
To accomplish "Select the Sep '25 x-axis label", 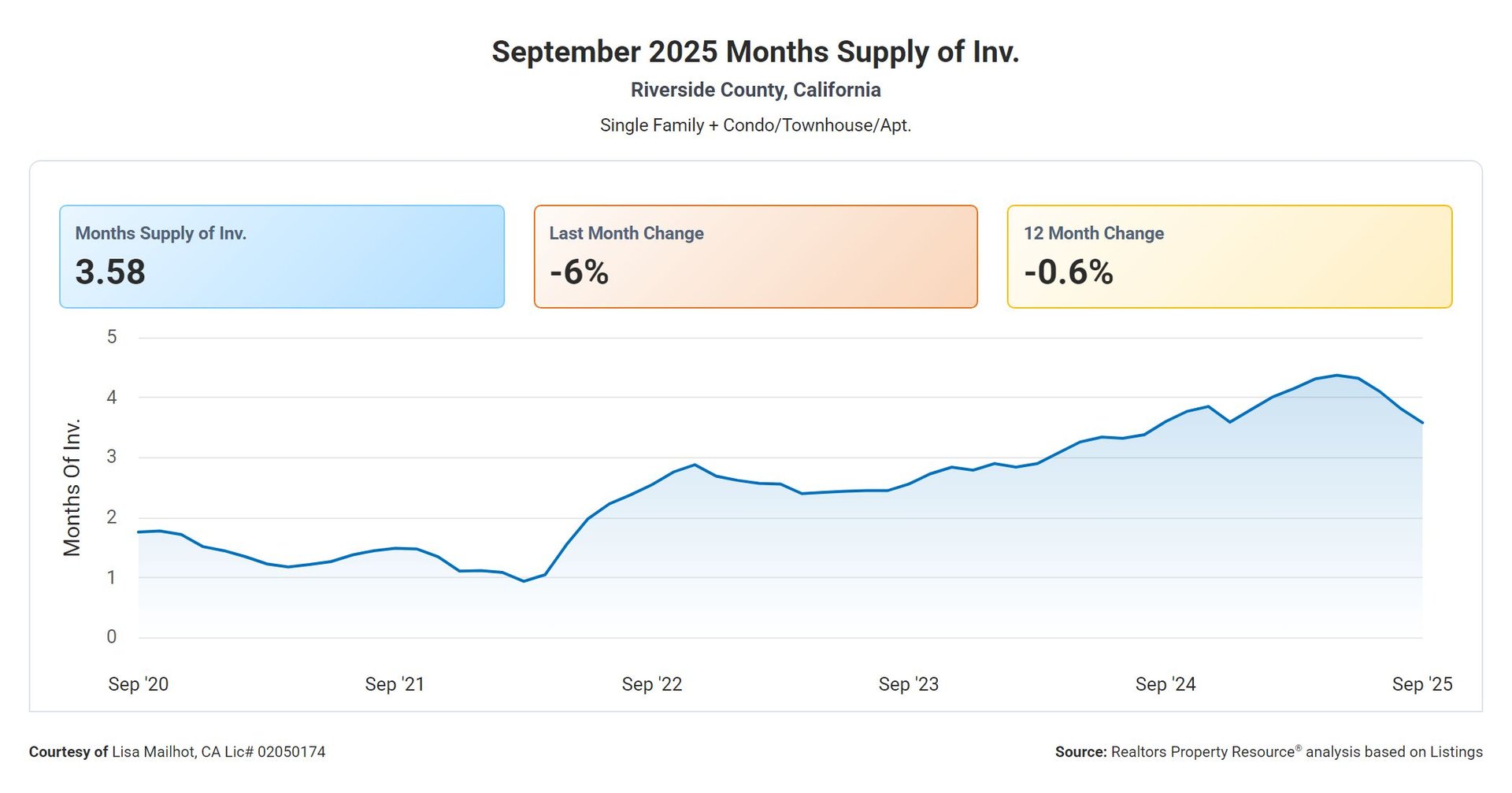I will pos(1421,684).
